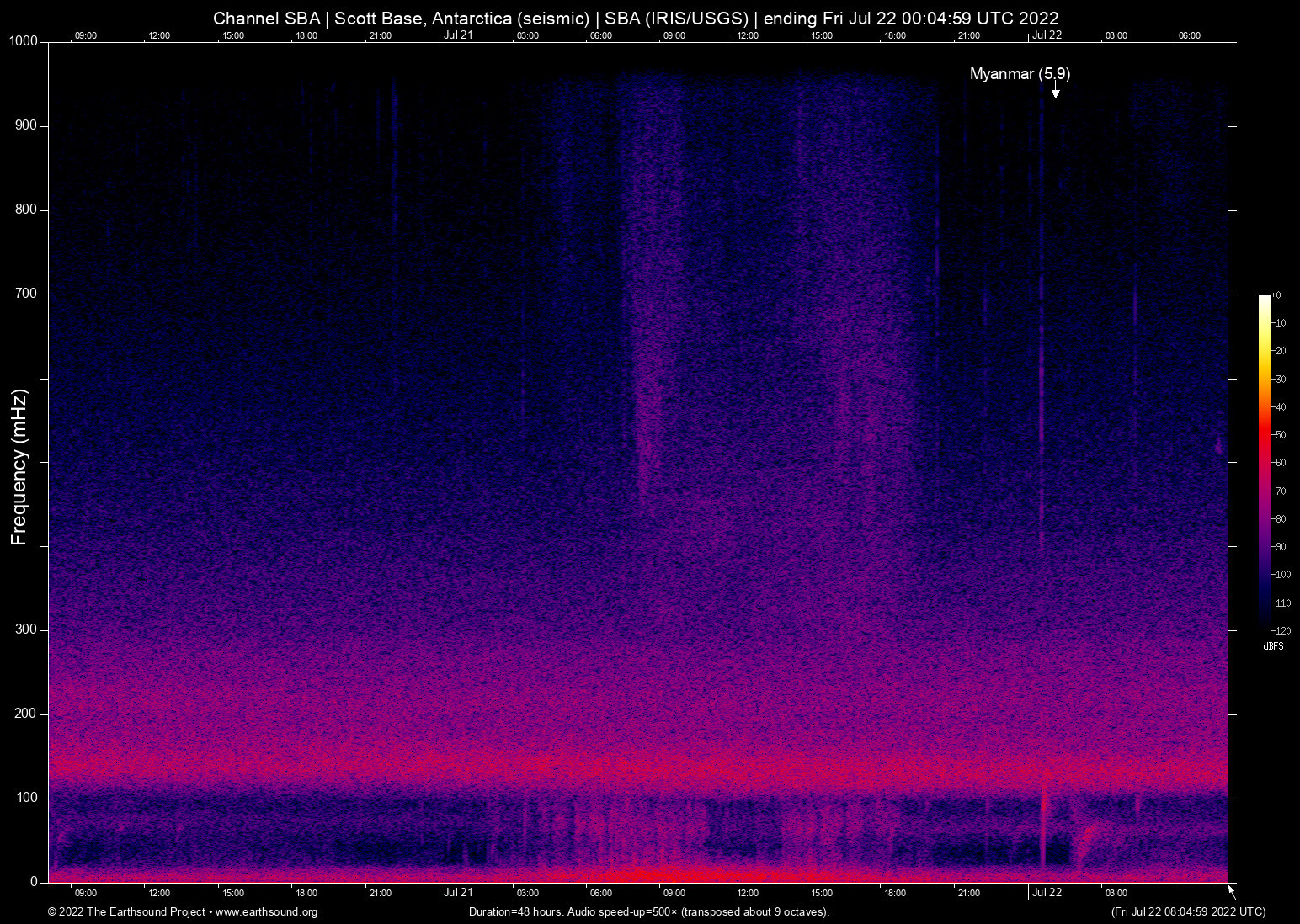Select the Jul 22 date marker on the bottom axis
The height and width of the screenshot is (924, 1300).
coord(1047,893)
